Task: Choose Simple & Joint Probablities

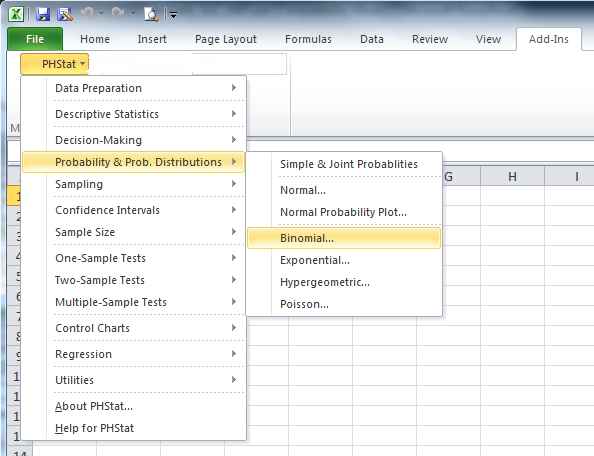Action: [x=344, y=164]
